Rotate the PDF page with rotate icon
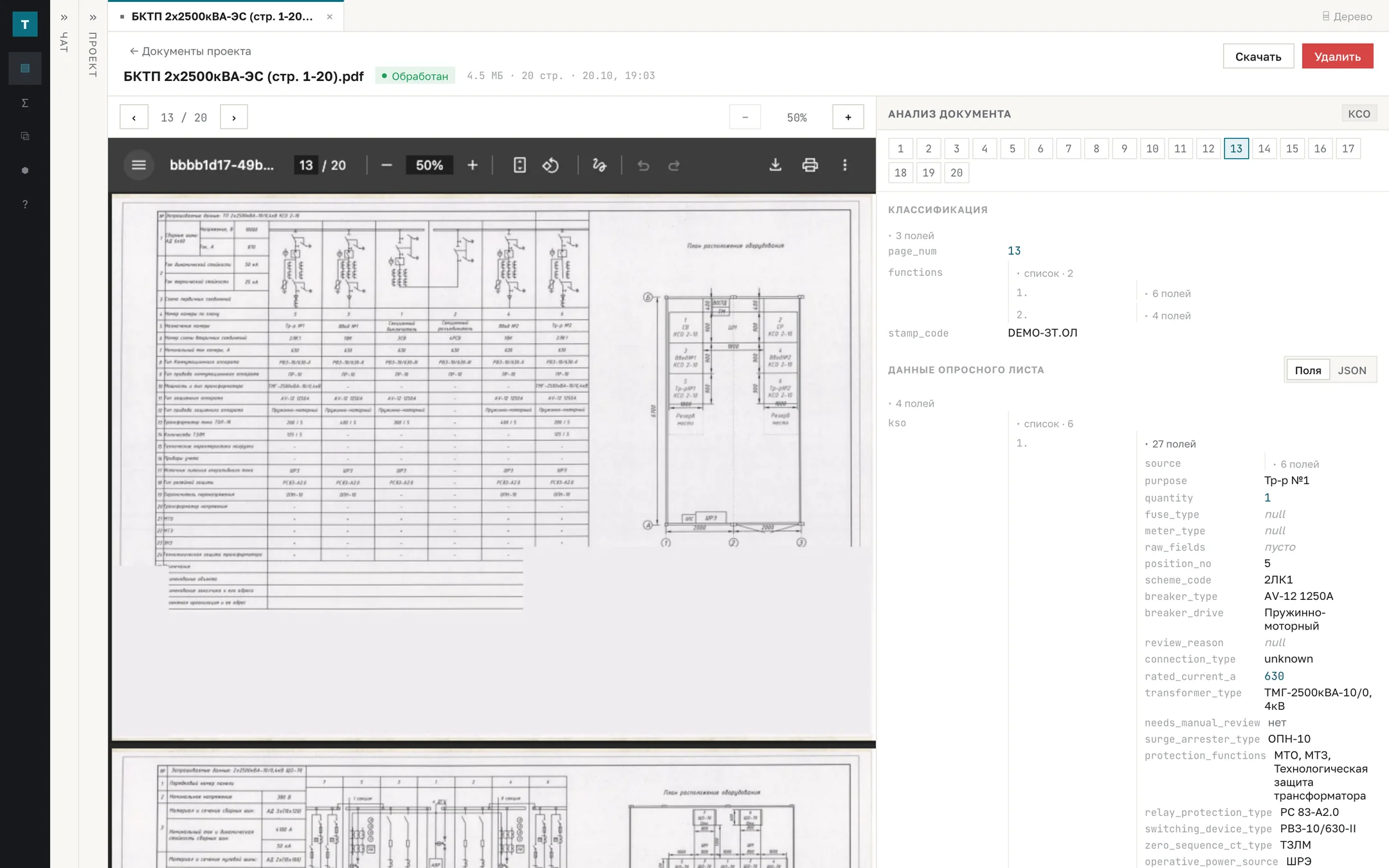Viewport: 1389px width, 868px height. [x=550, y=165]
